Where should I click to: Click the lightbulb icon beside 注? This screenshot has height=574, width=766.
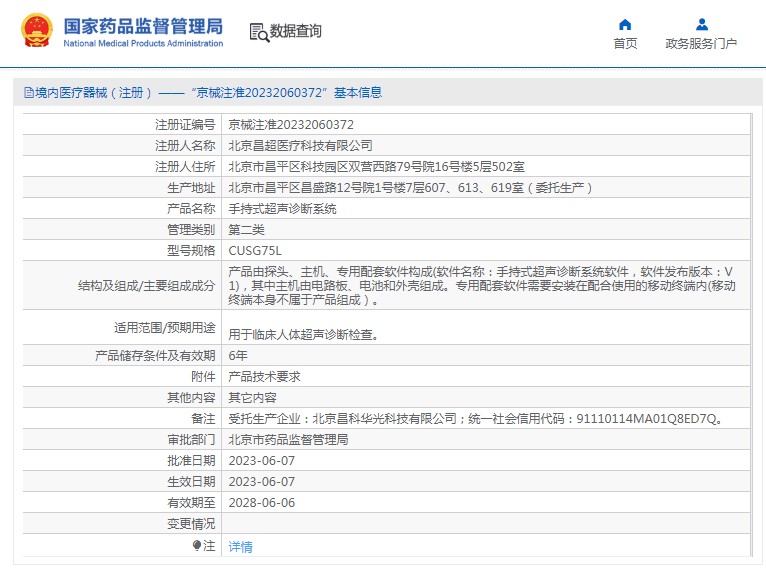pos(197,545)
